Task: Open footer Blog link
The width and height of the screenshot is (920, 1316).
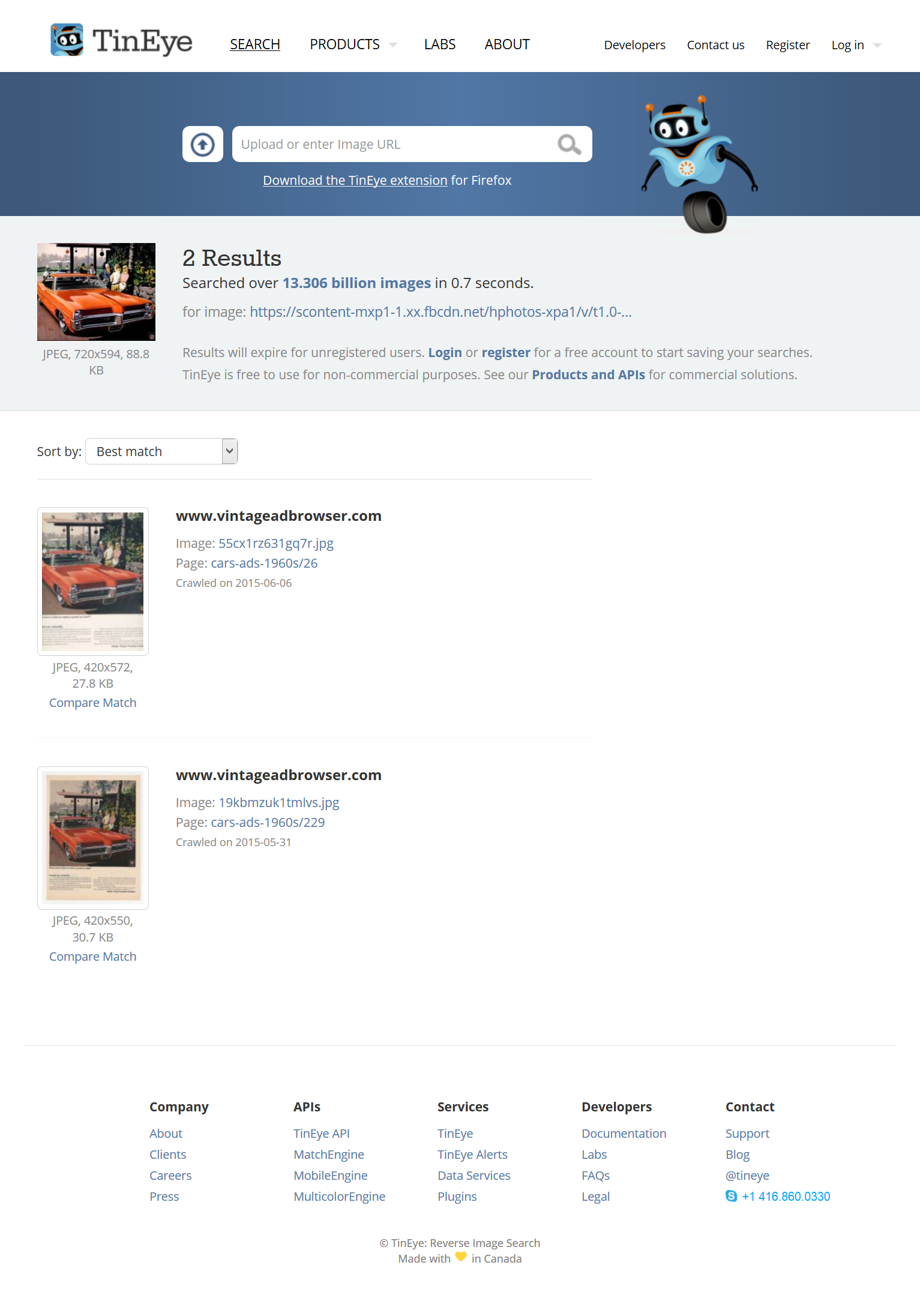Action: (738, 1155)
